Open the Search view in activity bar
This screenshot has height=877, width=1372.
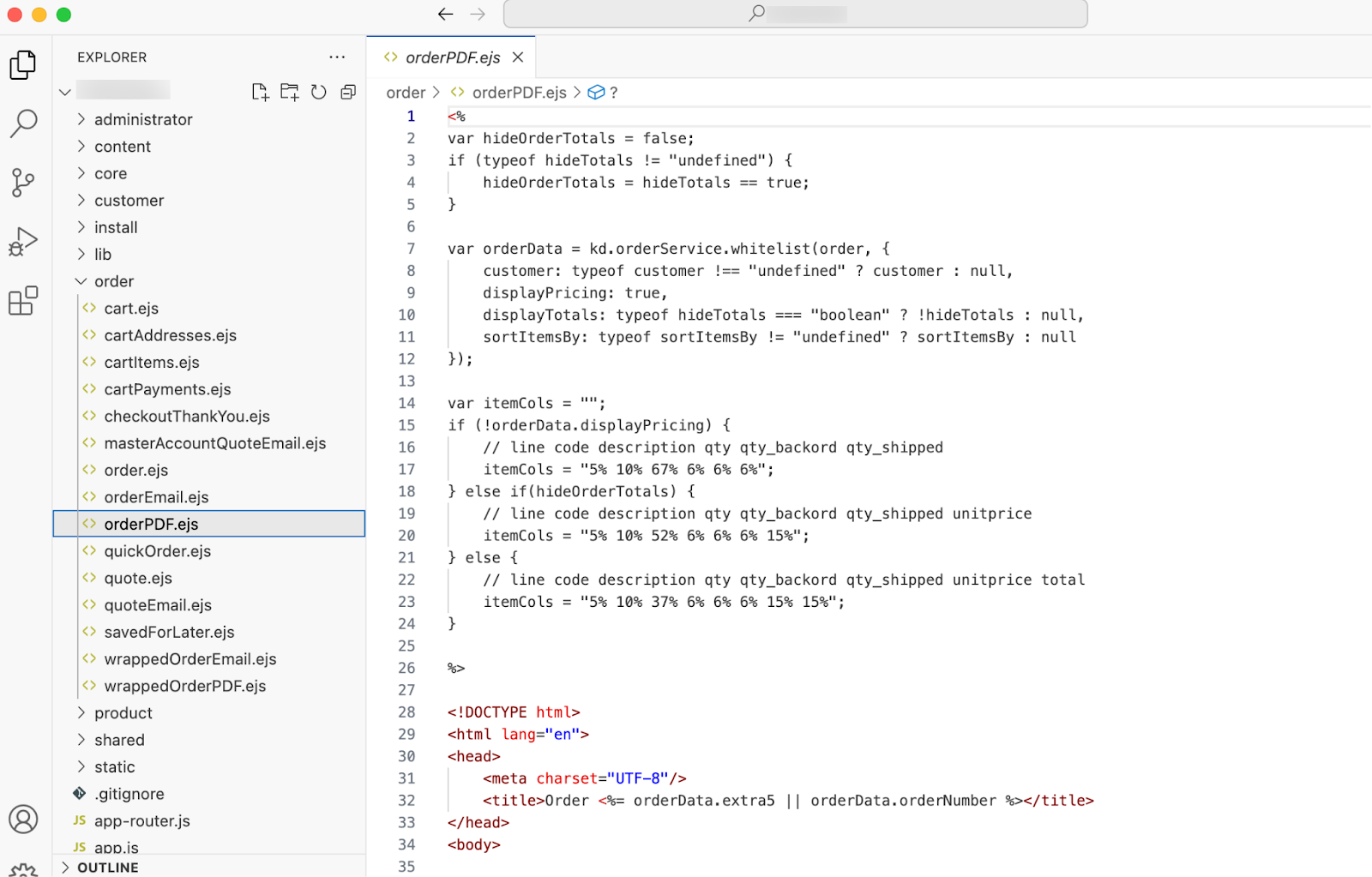23,123
